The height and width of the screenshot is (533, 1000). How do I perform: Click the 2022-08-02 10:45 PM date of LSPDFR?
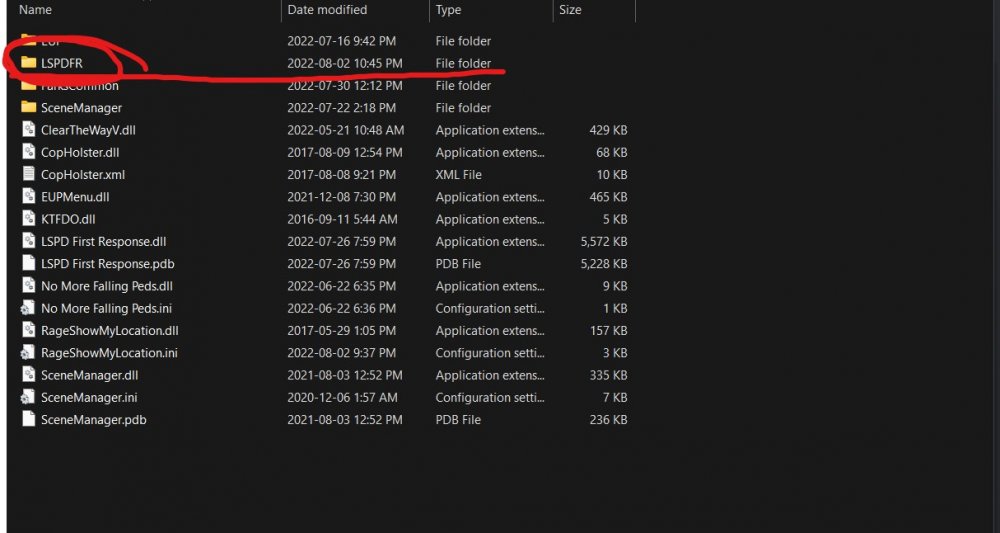[345, 63]
